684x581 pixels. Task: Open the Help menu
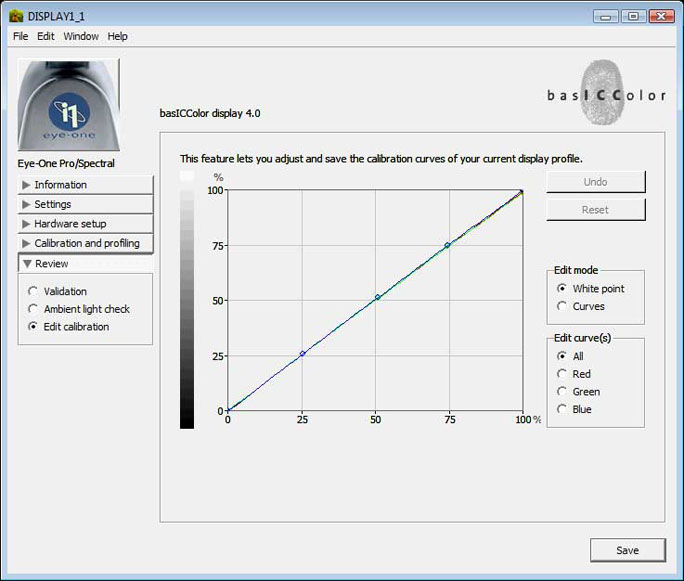(117, 36)
